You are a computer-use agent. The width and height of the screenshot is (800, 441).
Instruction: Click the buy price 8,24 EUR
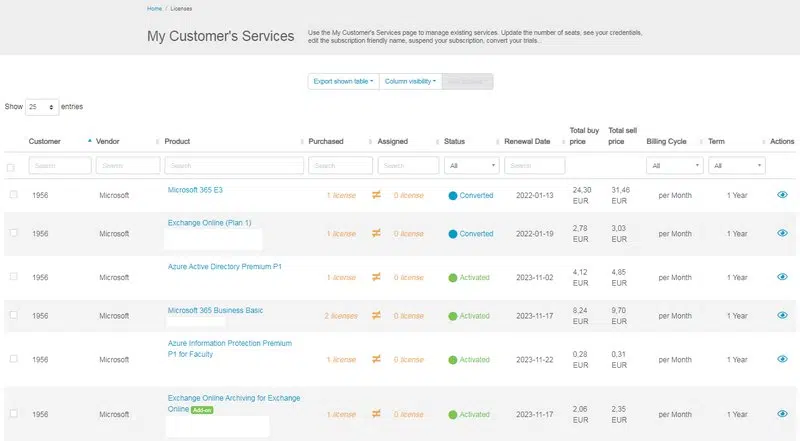(581, 316)
